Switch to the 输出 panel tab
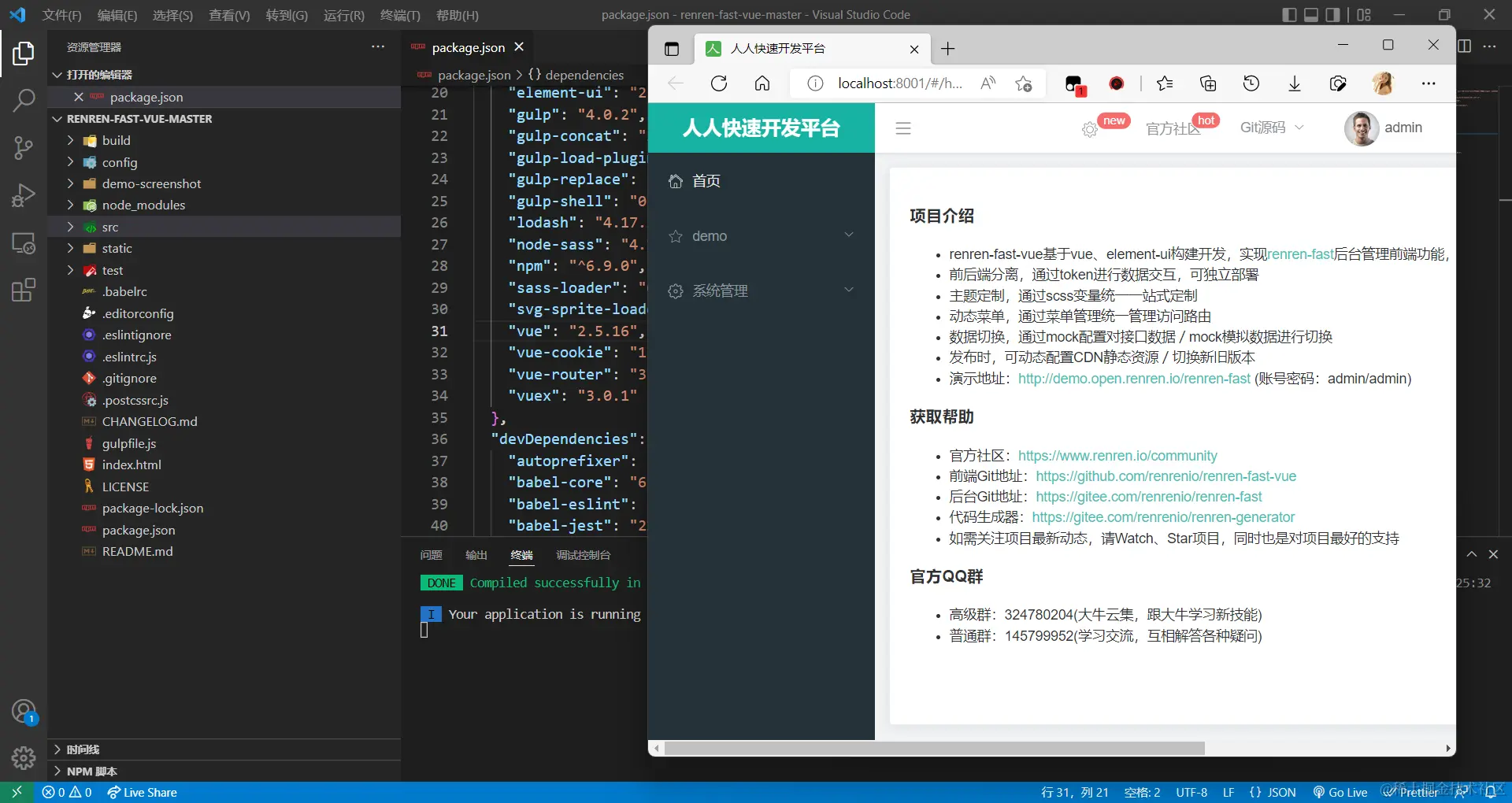The height and width of the screenshot is (803, 1512). [476, 555]
